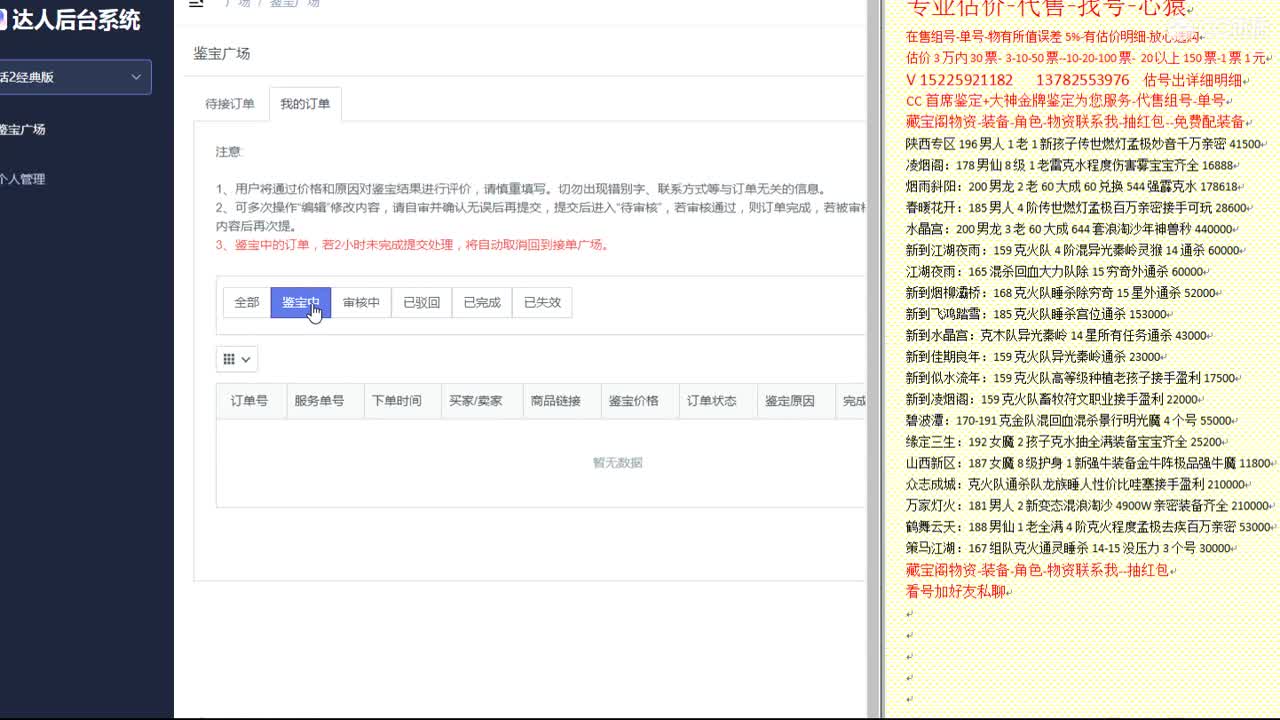Screen dimensions: 1280x720
Task: Select the 已失效 order filter
Action: pyautogui.click(x=542, y=302)
